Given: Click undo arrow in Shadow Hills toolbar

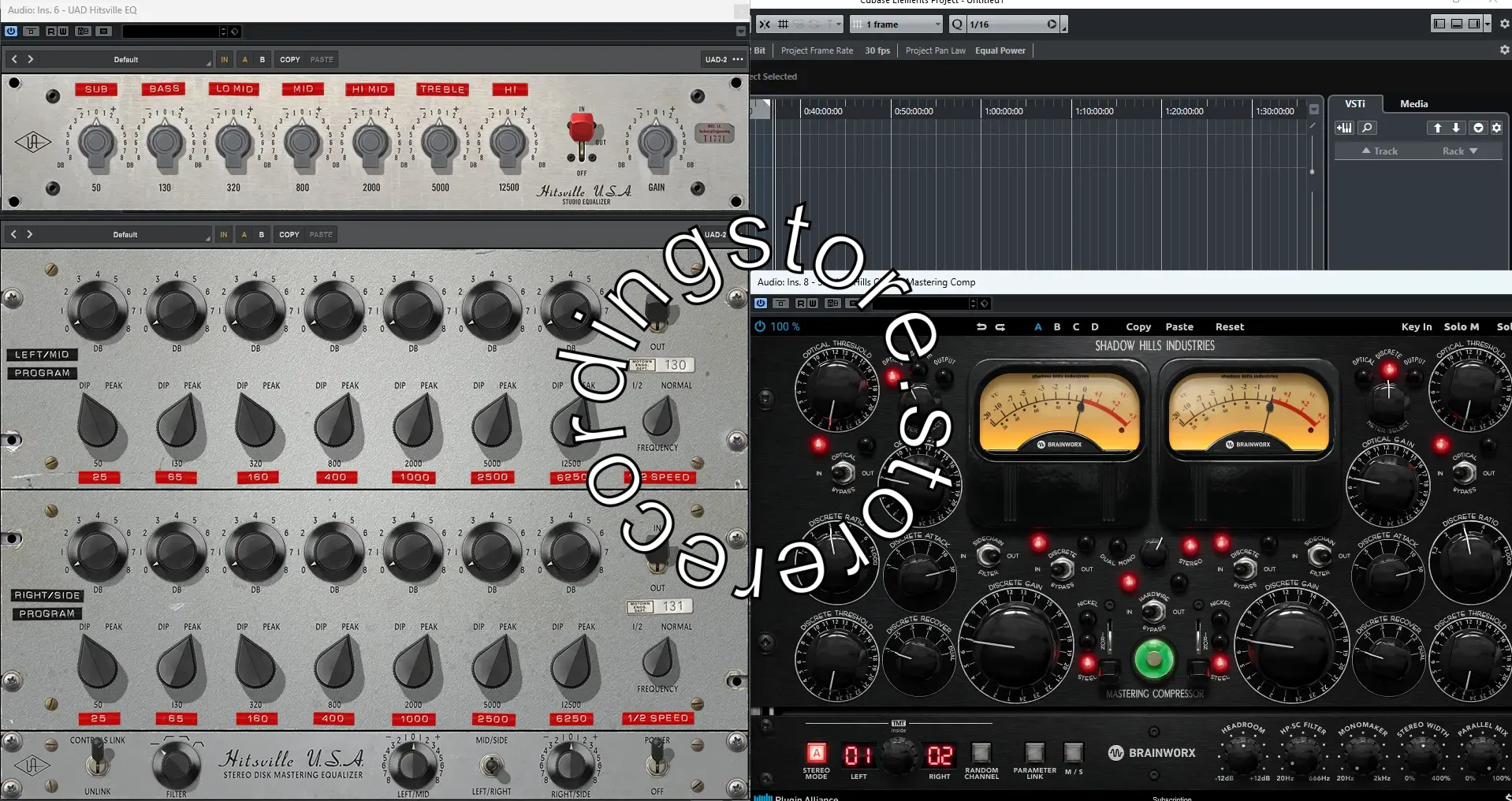Looking at the screenshot, I should 981,326.
